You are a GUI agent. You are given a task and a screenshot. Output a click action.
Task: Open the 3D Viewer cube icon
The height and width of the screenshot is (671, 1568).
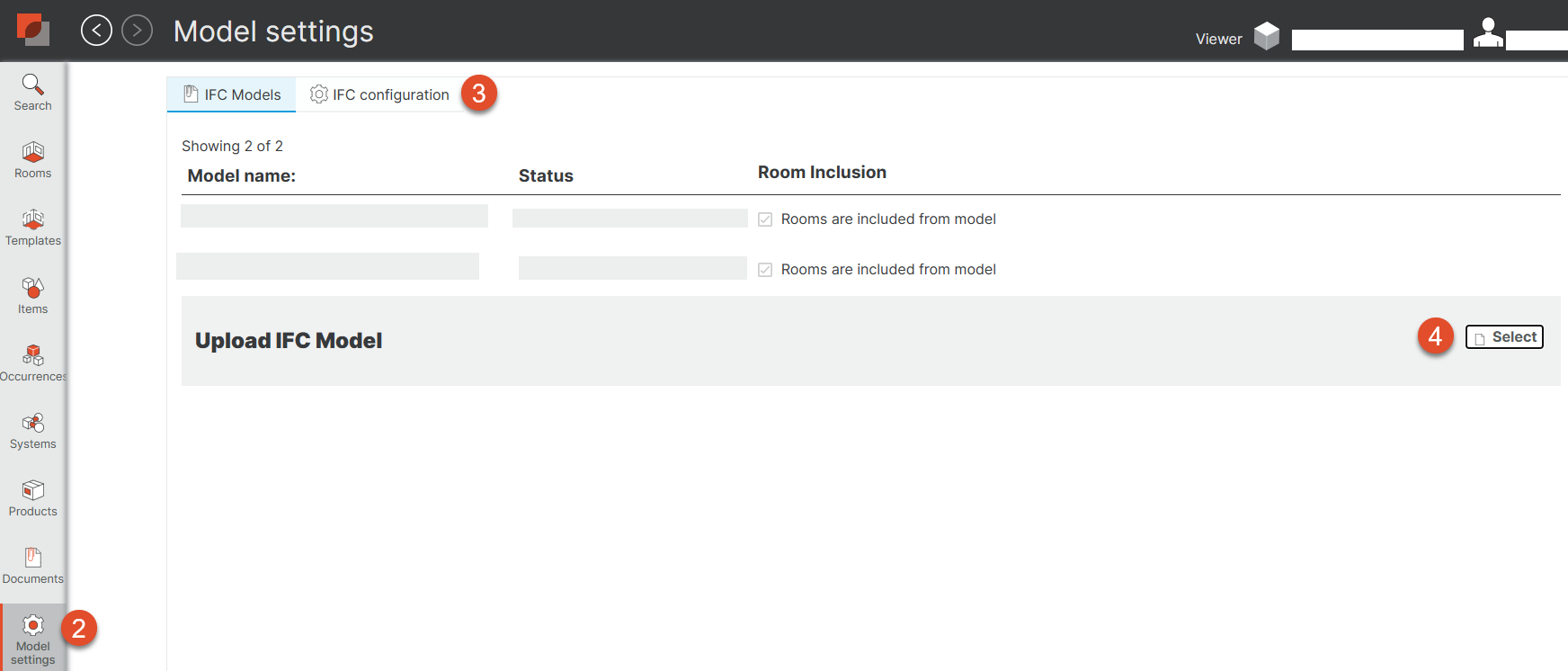coord(1266,36)
